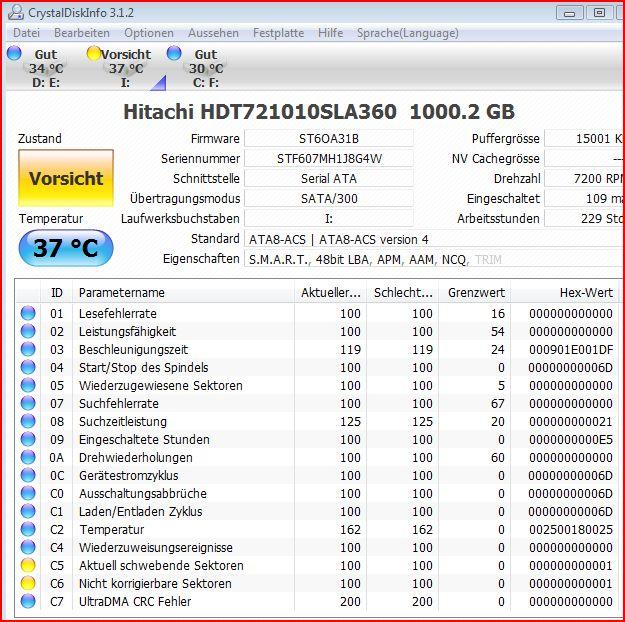Open the Datei menu
Screen dimensions: 625x622
click(x=26, y=33)
